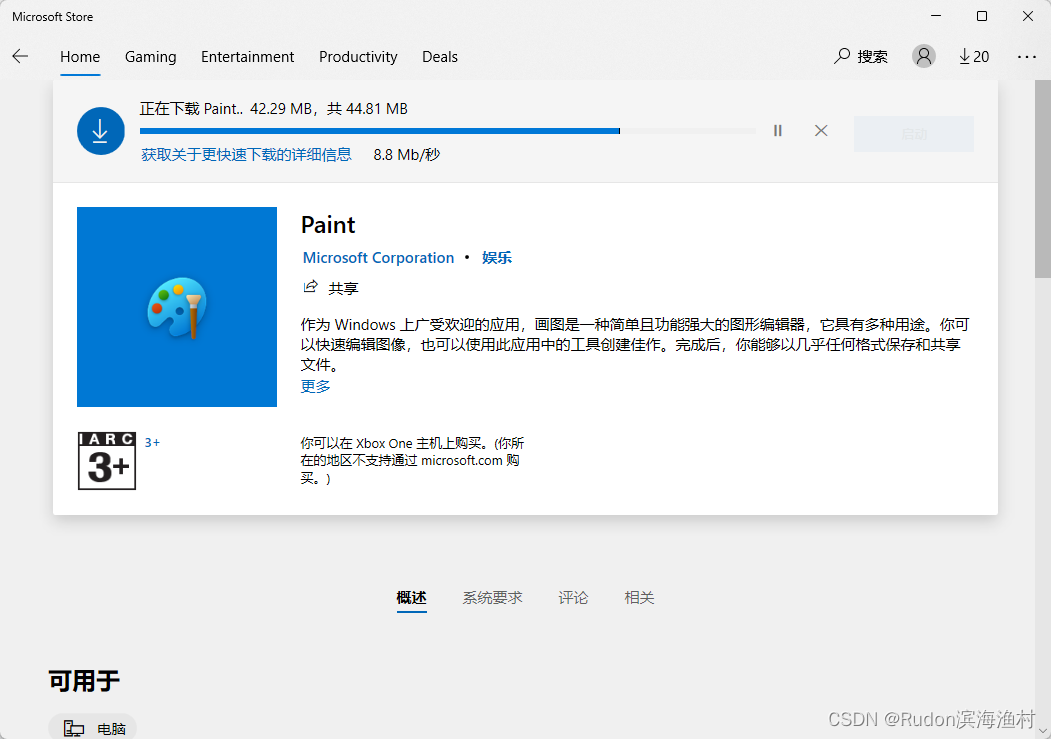Pause the Paint download
Viewport: 1051px width, 739px height.
pyautogui.click(x=778, y=131)
